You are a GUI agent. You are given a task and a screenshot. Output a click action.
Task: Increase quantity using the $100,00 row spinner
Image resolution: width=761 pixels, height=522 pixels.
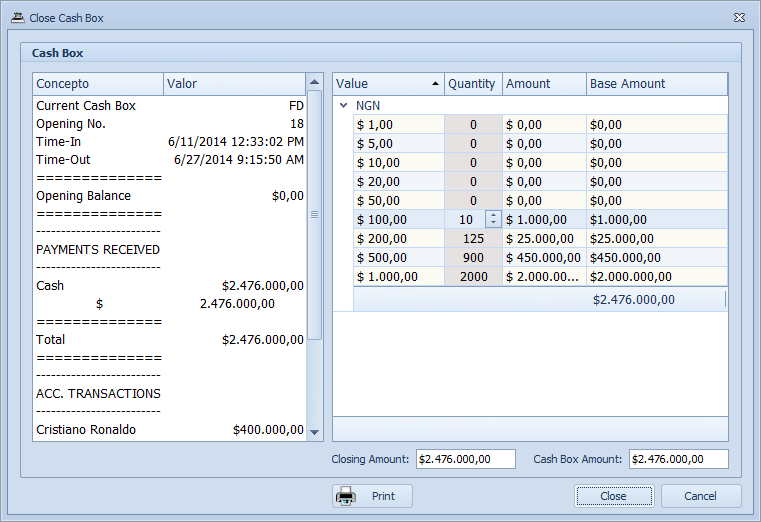pyautogui.click(x=493, y=215)
